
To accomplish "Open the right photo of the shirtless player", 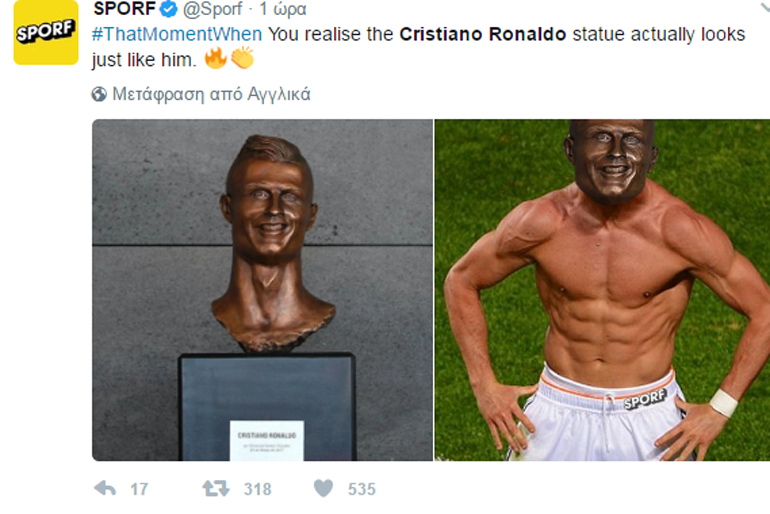I will click(602, 290).
